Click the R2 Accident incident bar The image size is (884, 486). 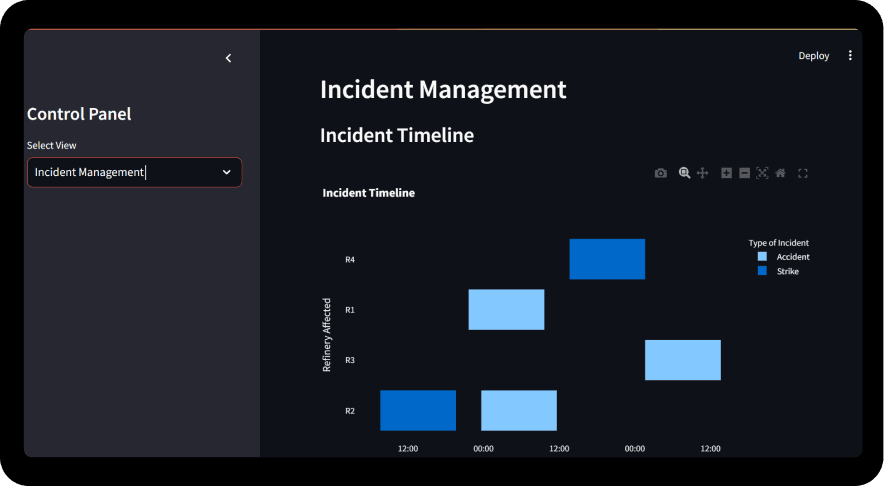click(x=519, y=410)
